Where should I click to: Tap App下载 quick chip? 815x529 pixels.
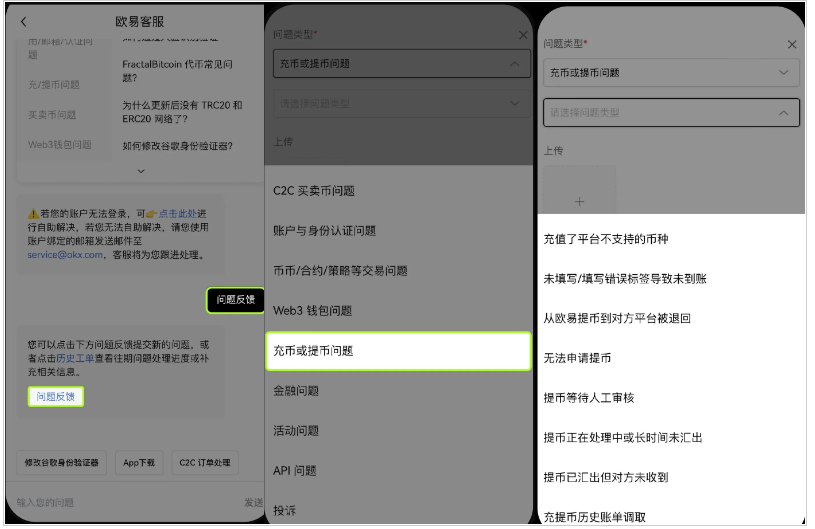point(139,462)
